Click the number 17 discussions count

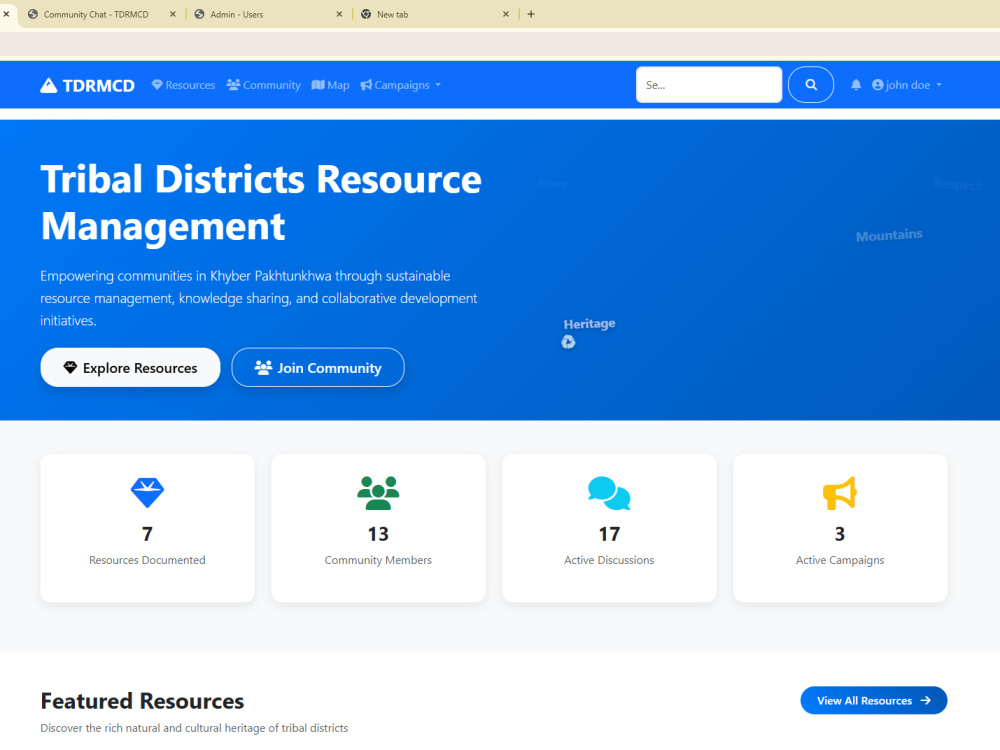click(x=609, y=534)
